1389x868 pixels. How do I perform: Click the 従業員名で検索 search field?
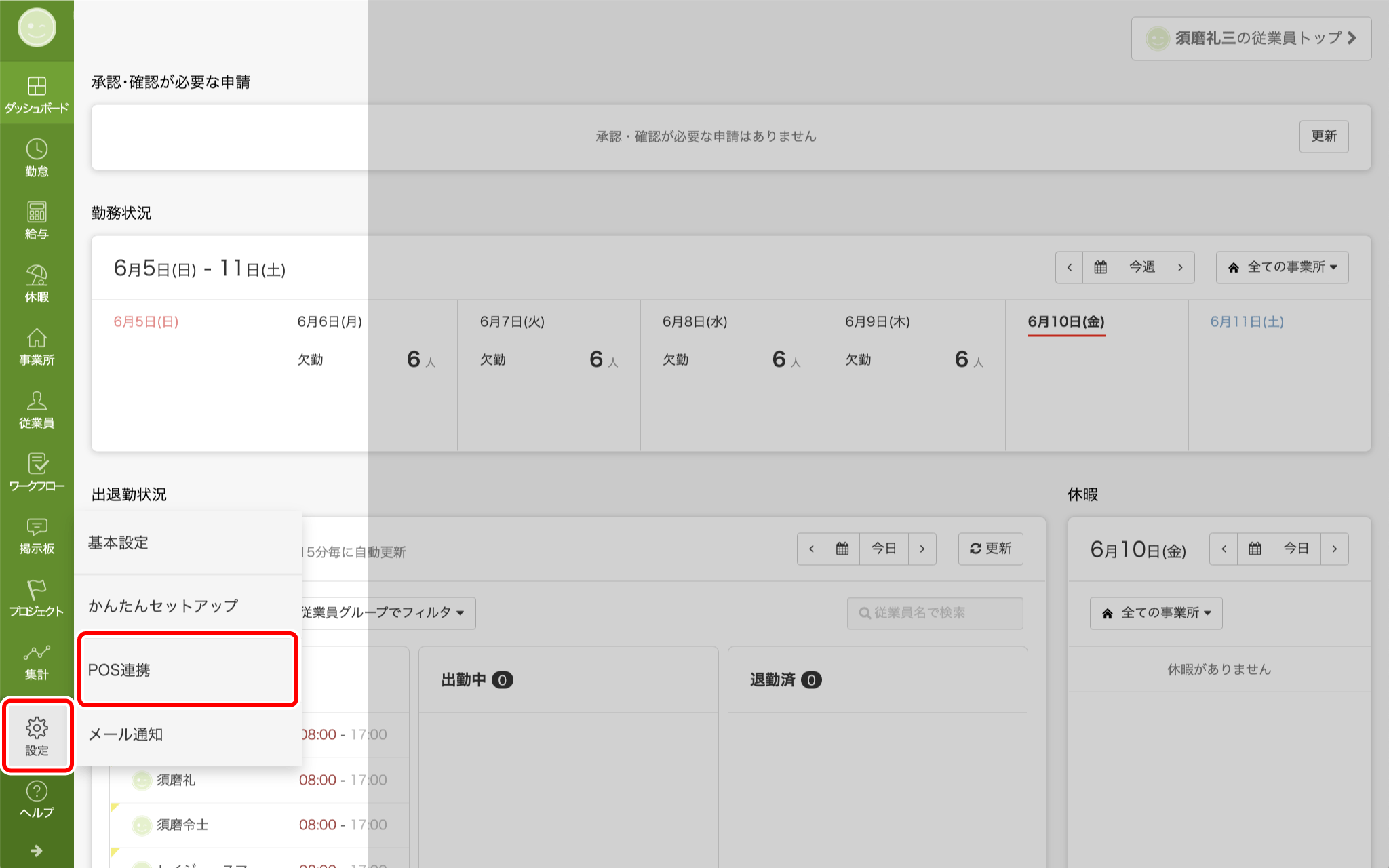tap(935, 613)
